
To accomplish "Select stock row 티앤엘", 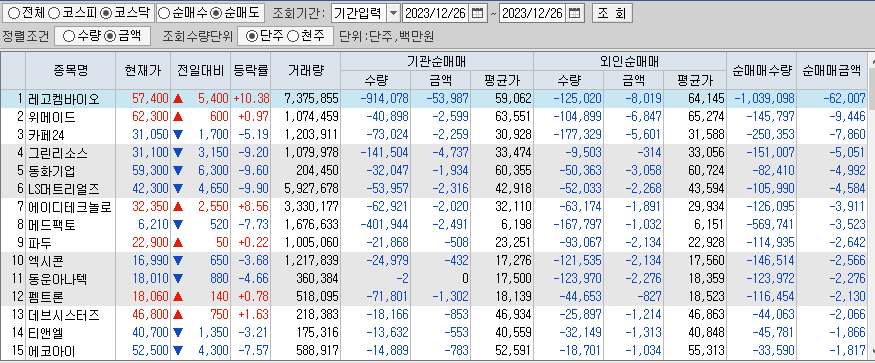I will click(x=433, y=333).
